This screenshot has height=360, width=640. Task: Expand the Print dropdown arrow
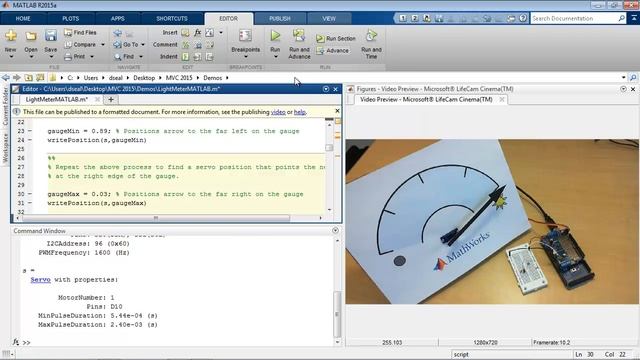92,57
